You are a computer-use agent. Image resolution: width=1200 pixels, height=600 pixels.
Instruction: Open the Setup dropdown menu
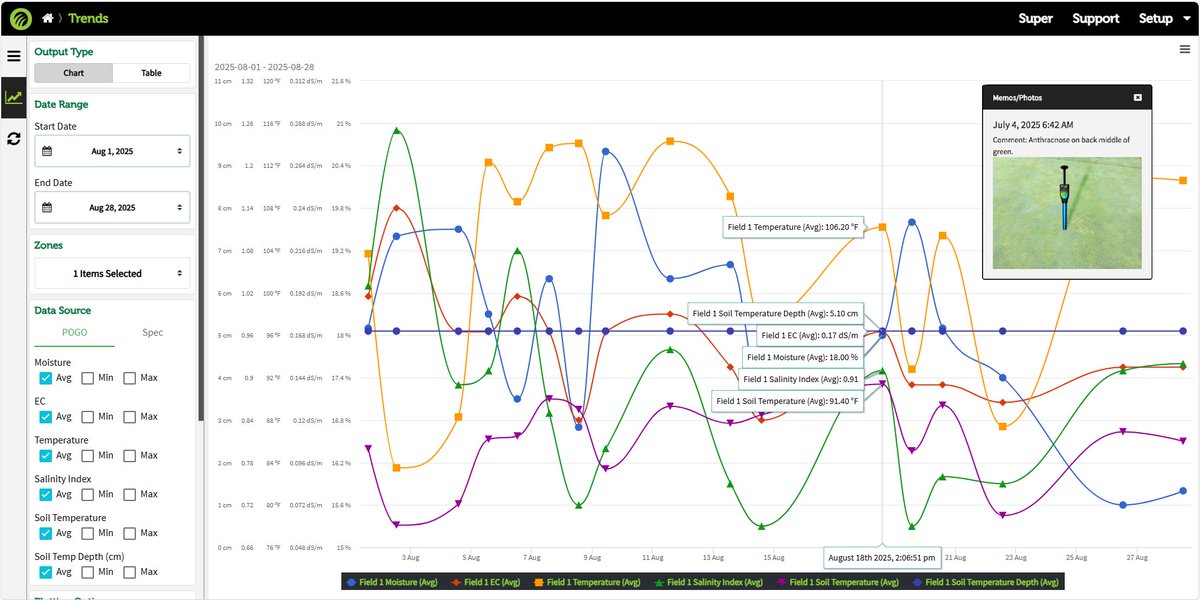(1164, 18)
